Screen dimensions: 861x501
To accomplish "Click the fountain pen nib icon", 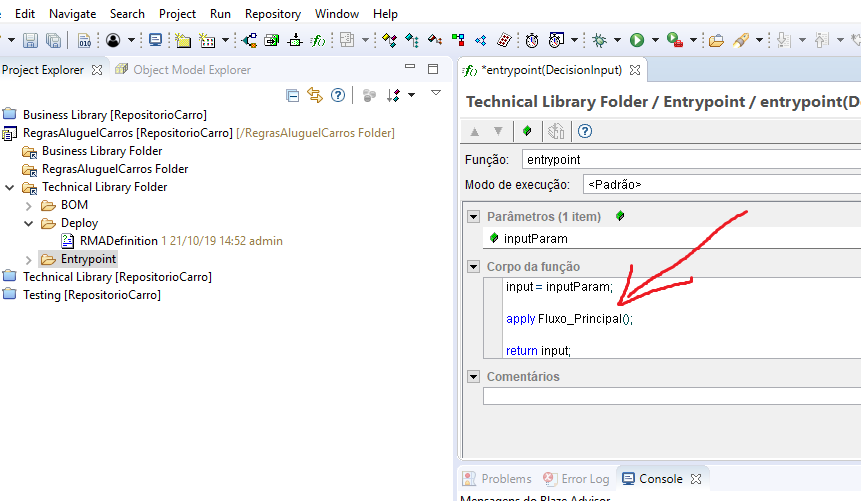I will [x=741, y=40].
